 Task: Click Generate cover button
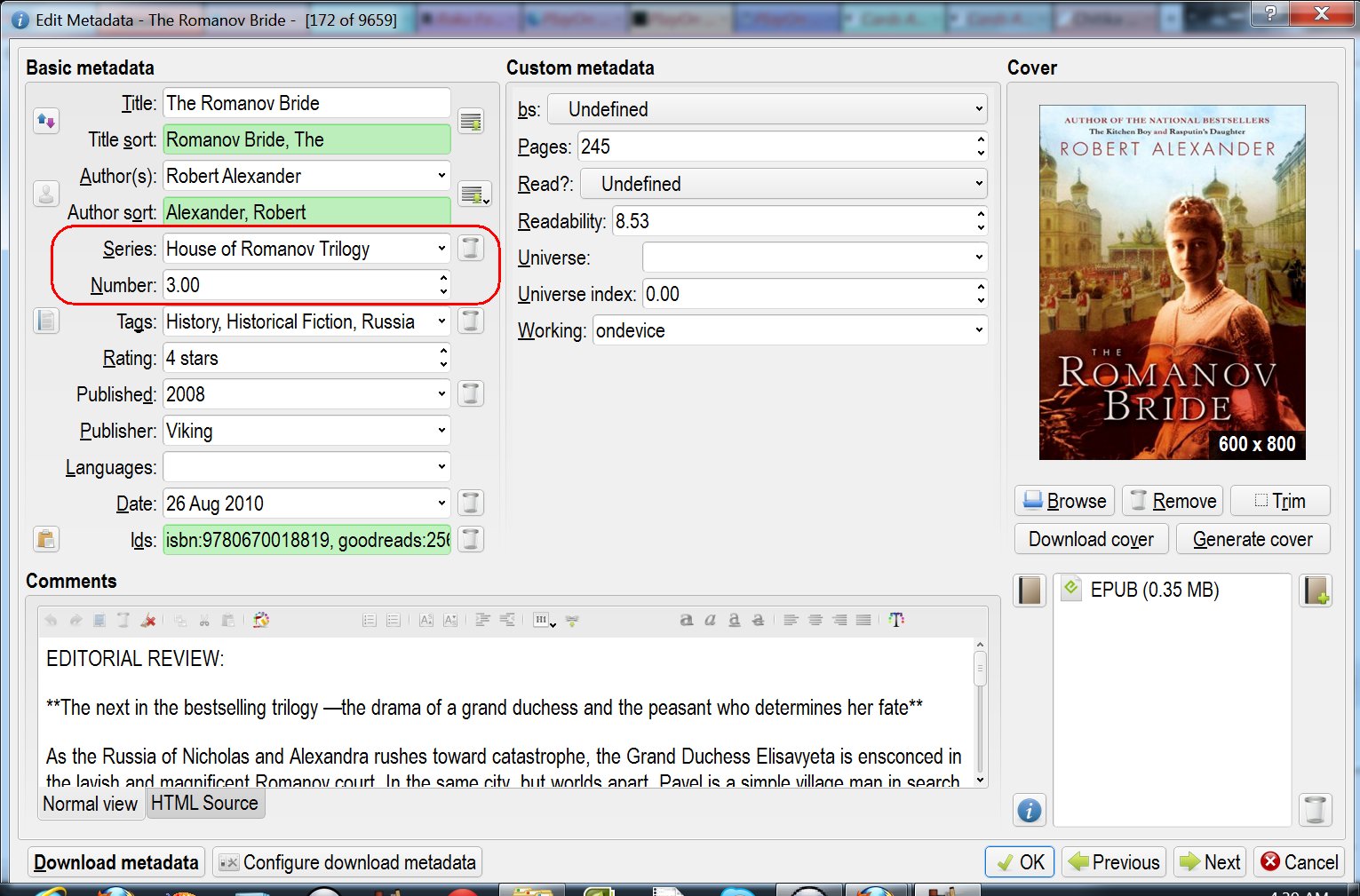(1253, 539)
